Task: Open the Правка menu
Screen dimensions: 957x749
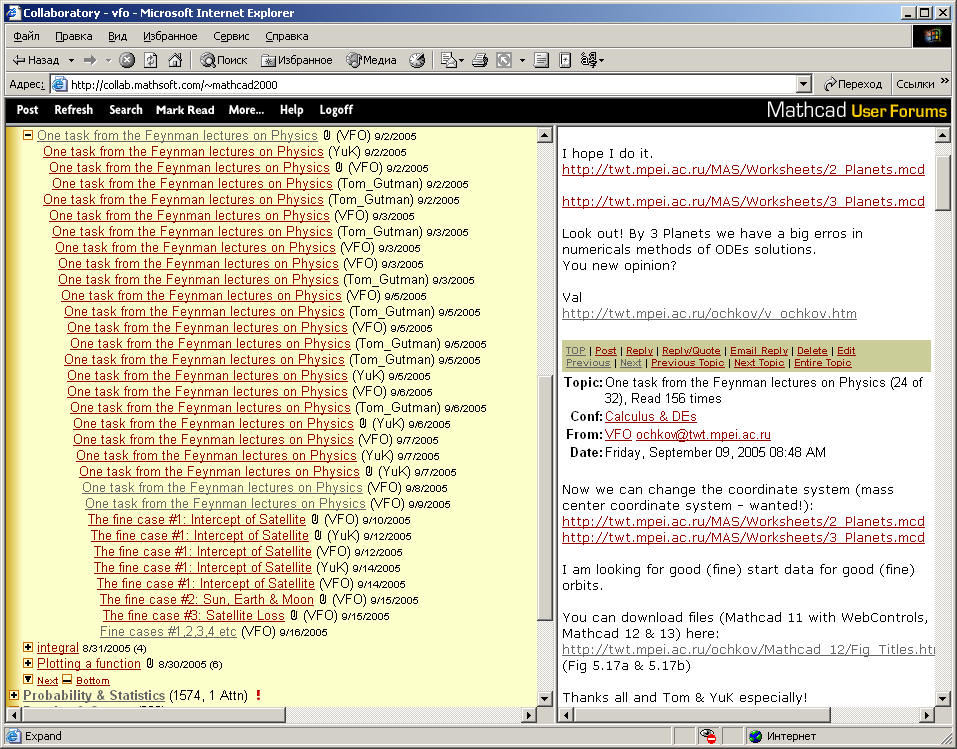Action: pyautogui.click(x=74, y=36)
